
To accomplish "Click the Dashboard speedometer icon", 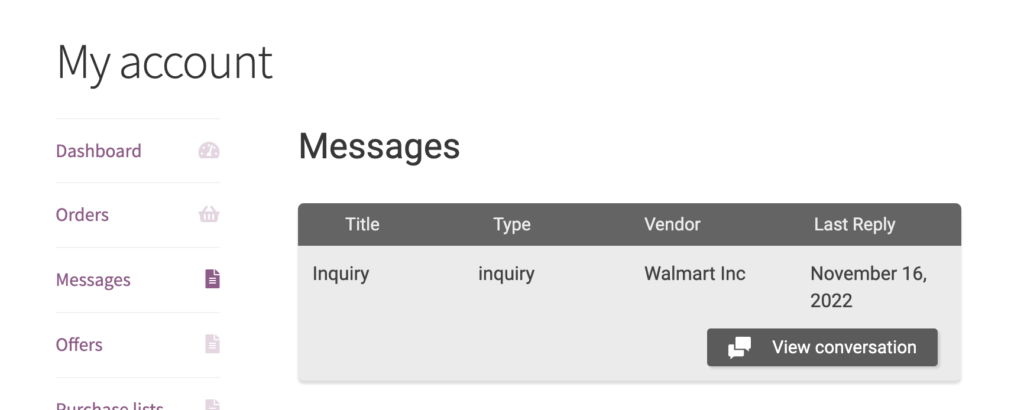I will pyautogui.click(x=209, y=151).
